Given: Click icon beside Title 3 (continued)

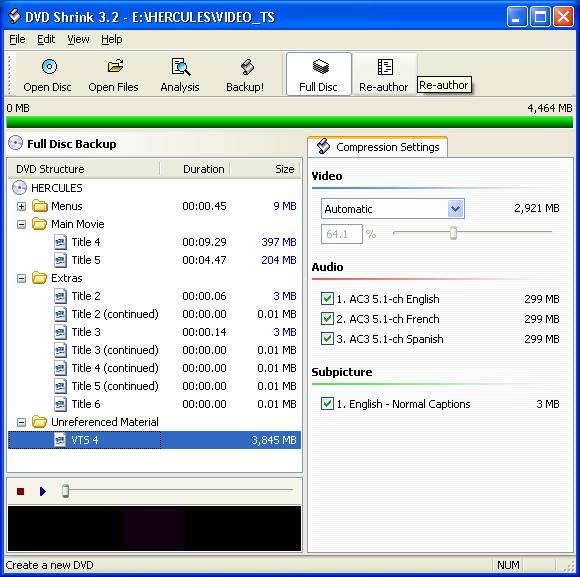Looking at the screenshot, I should [60, 350].
